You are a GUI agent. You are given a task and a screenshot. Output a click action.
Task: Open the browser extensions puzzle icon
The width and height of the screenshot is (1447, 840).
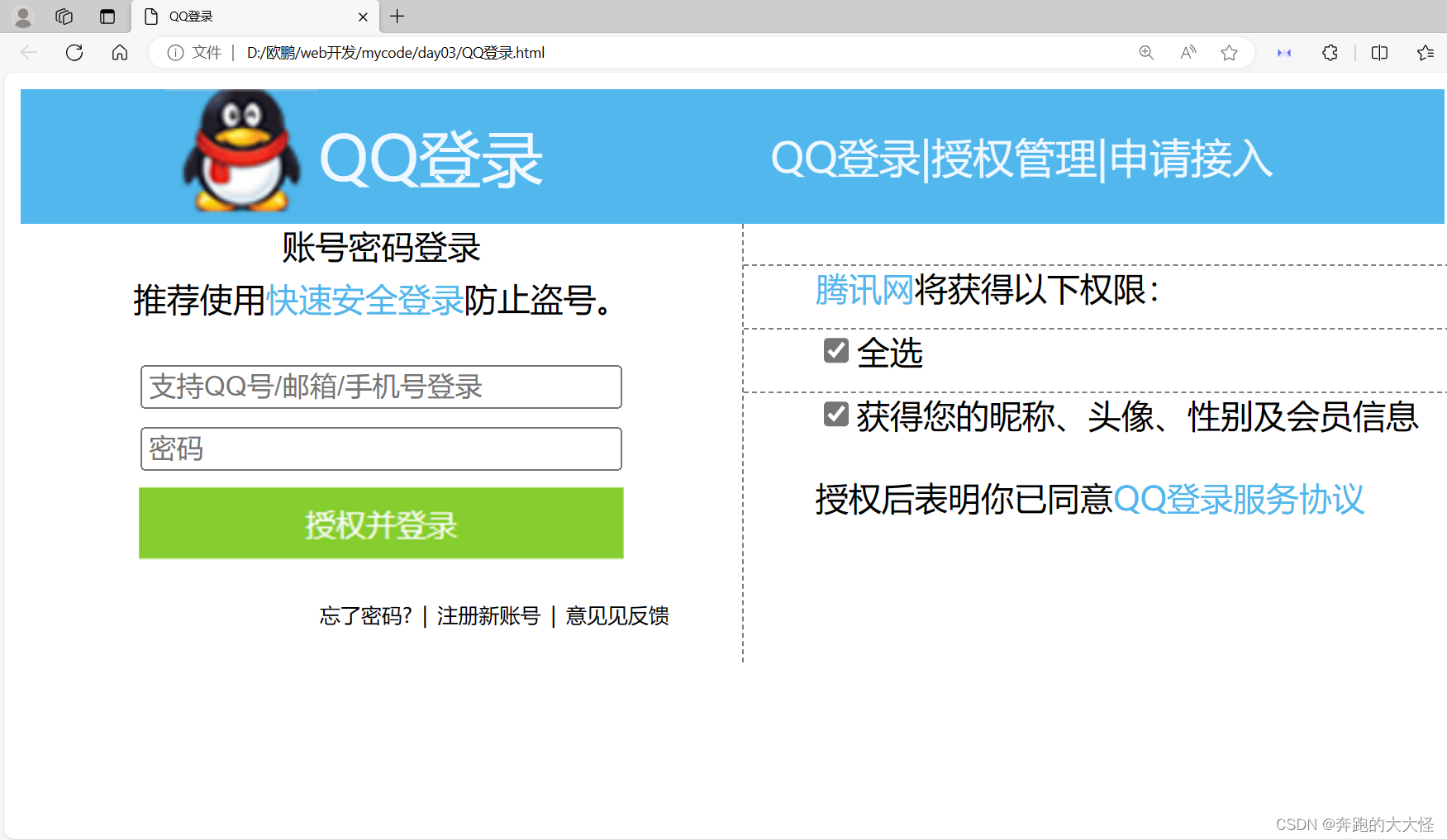point(1330,53)
